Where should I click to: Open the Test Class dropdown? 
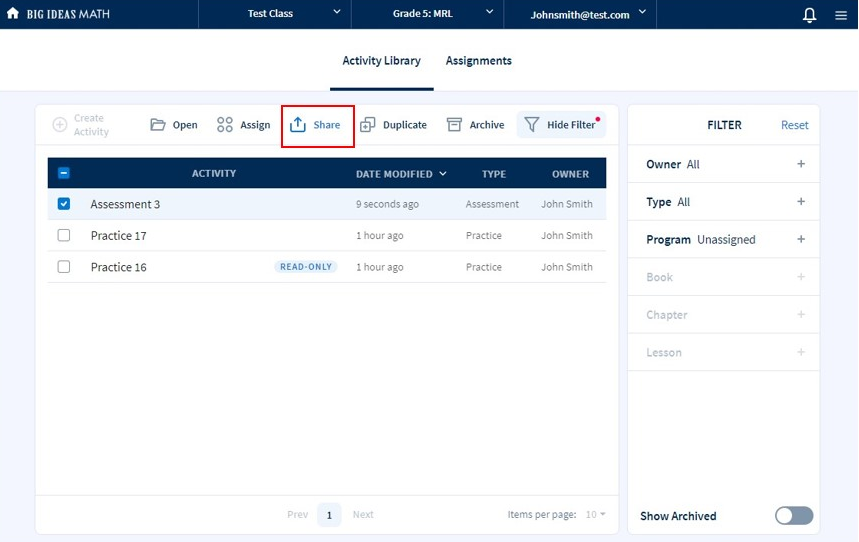click(274, 14)
